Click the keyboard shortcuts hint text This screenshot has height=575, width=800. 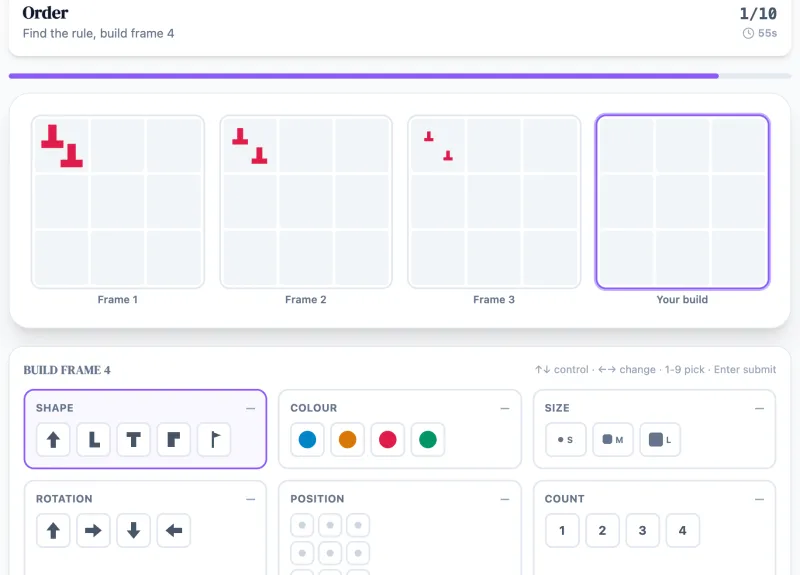click(x=656, y=369)
